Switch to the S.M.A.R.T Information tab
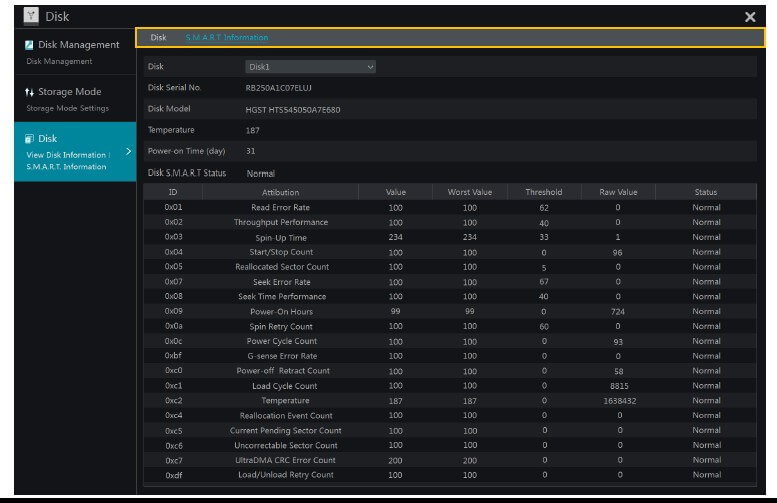This screenshot has width=777, height=503. [x=226, y=38]
